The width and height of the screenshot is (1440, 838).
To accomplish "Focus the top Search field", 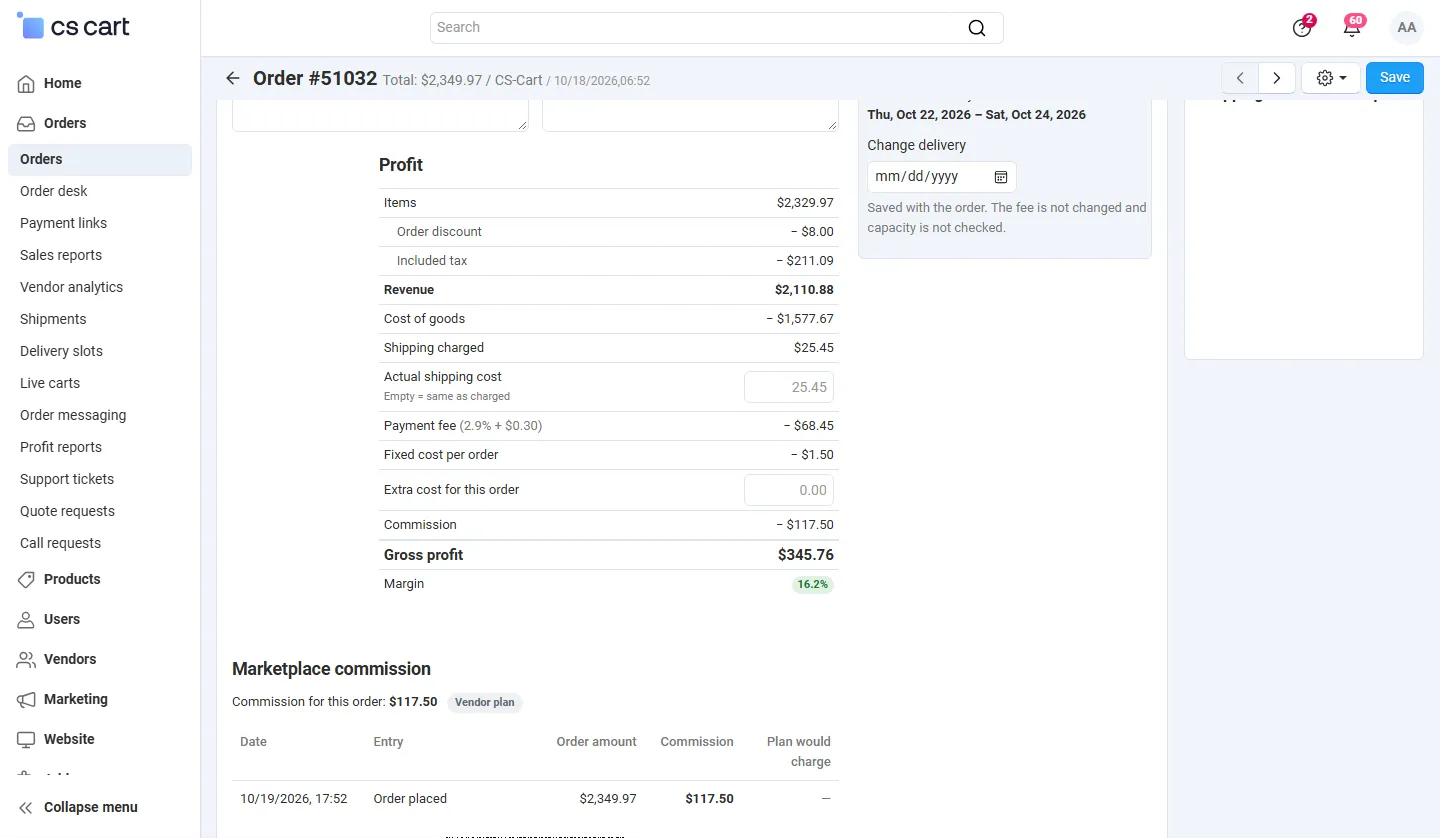I will (716, 28).
